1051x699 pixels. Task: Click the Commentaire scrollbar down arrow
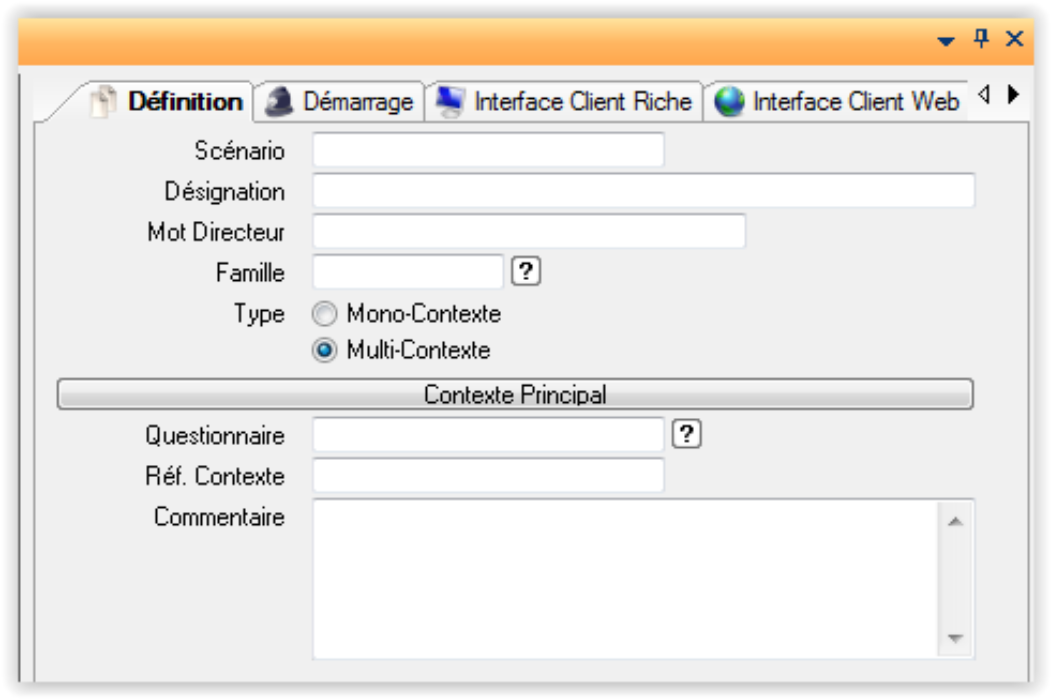(x=954, y=638)
